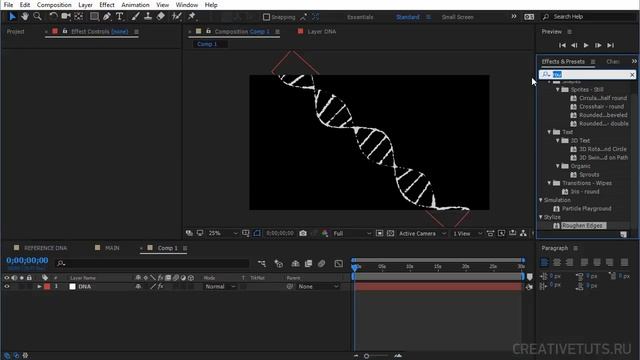640x360 pixels.
Task: Hide the DNA layer with eye toggle
Action: pos(7,287)
